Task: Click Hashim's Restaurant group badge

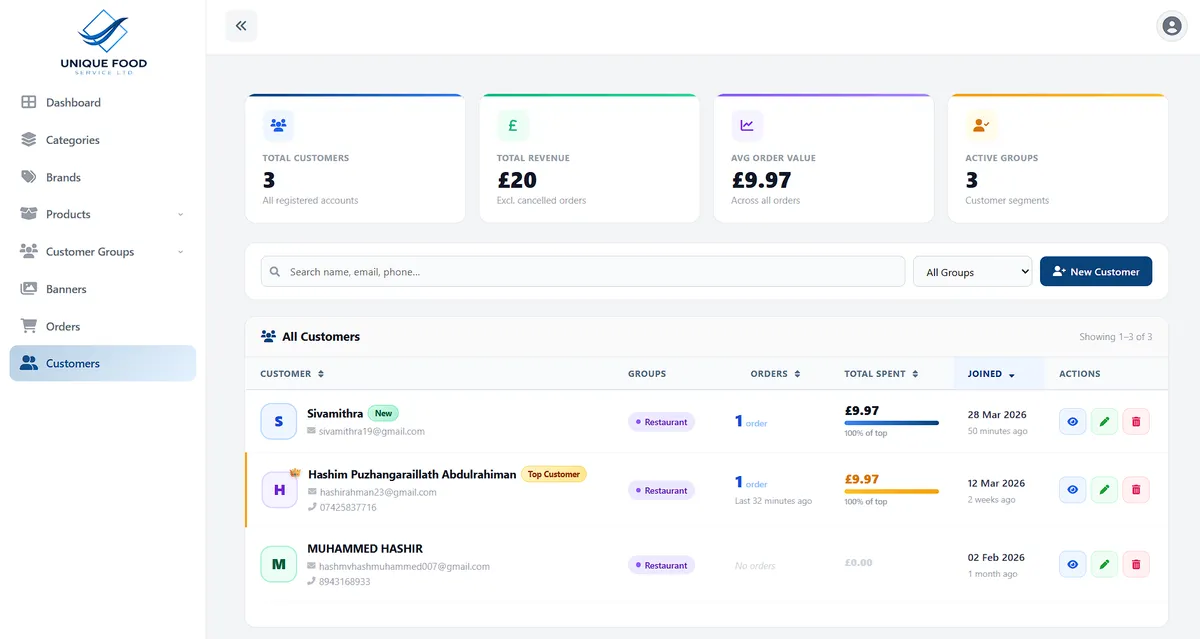Action: [x=661, y=490]
